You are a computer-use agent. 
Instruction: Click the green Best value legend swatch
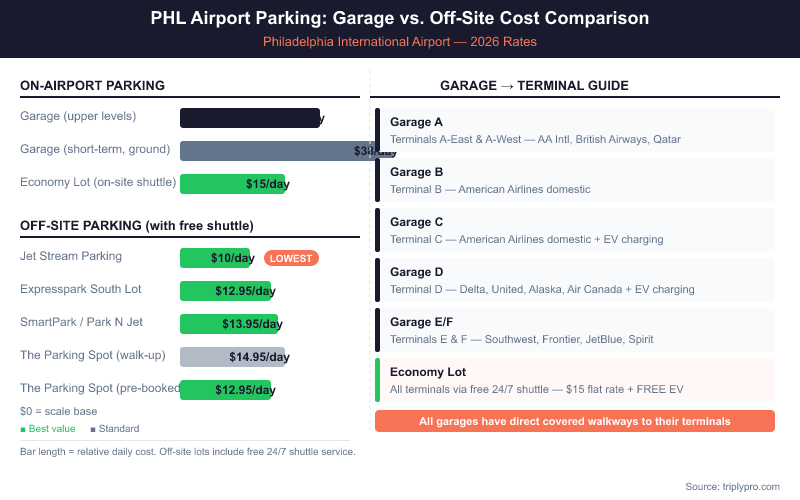(23, 430)
